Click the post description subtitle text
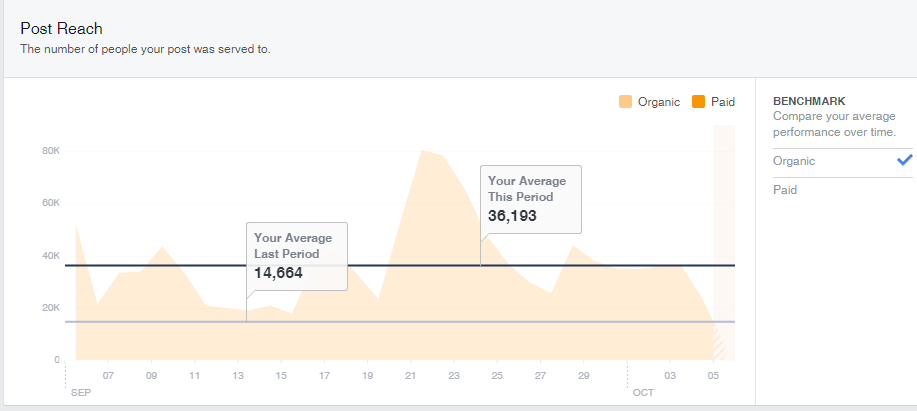Screen dimensions: 917x411 pos(146,49)
